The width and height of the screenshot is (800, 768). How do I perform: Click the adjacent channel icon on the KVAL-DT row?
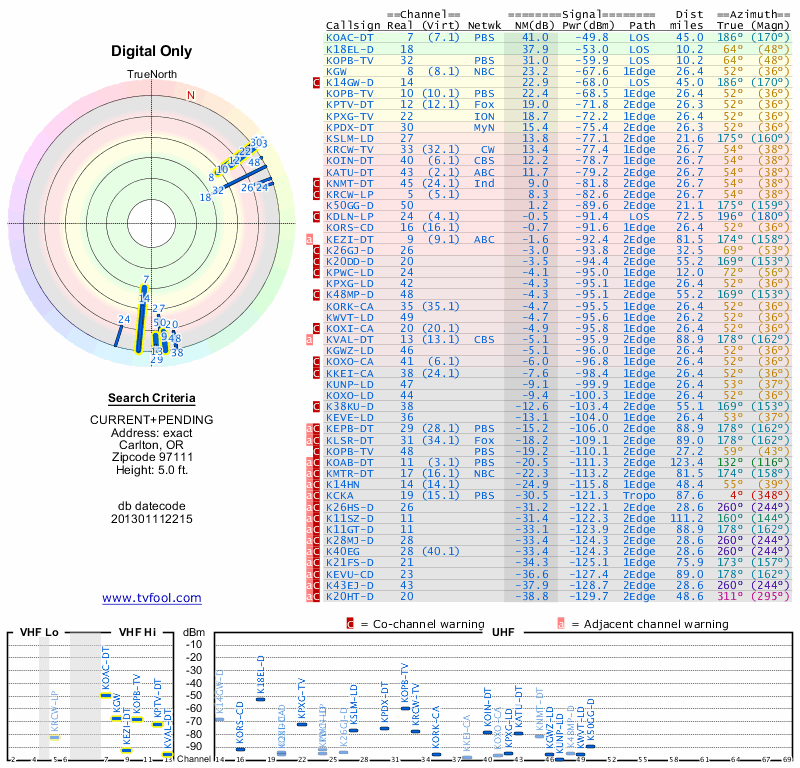[x=309, y=339]
